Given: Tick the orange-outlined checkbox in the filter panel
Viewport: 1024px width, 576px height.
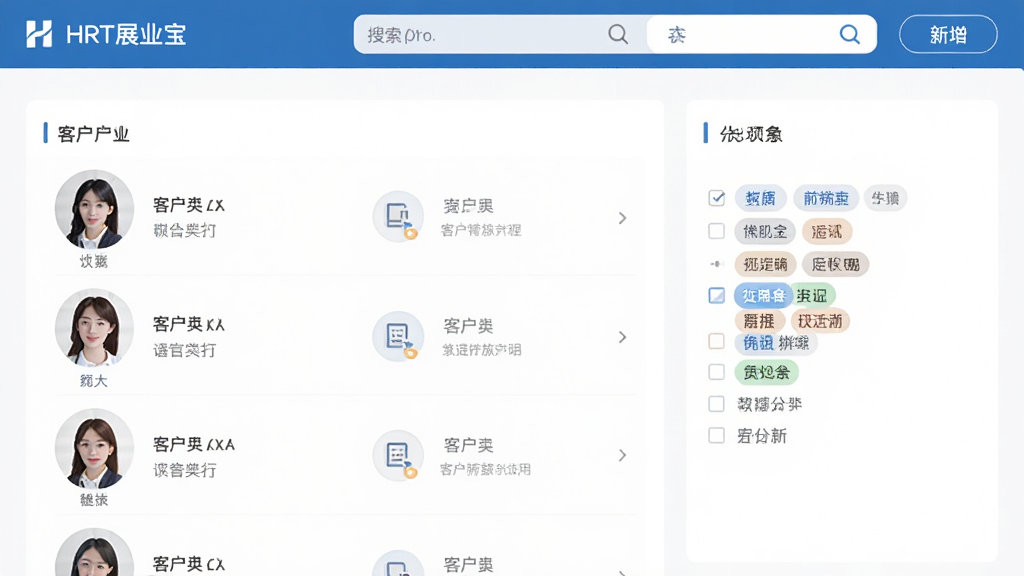Looking at the screenshot, I should tap(716, 341).
